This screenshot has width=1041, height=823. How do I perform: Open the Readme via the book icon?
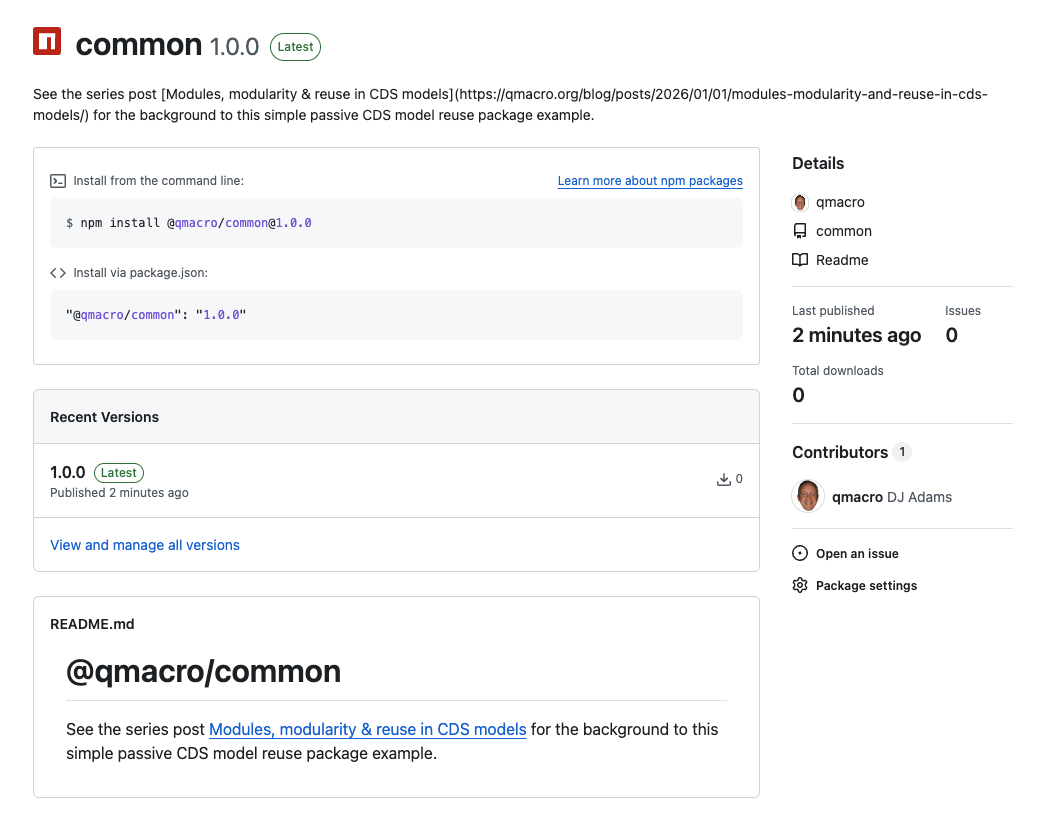pos(799,260)
